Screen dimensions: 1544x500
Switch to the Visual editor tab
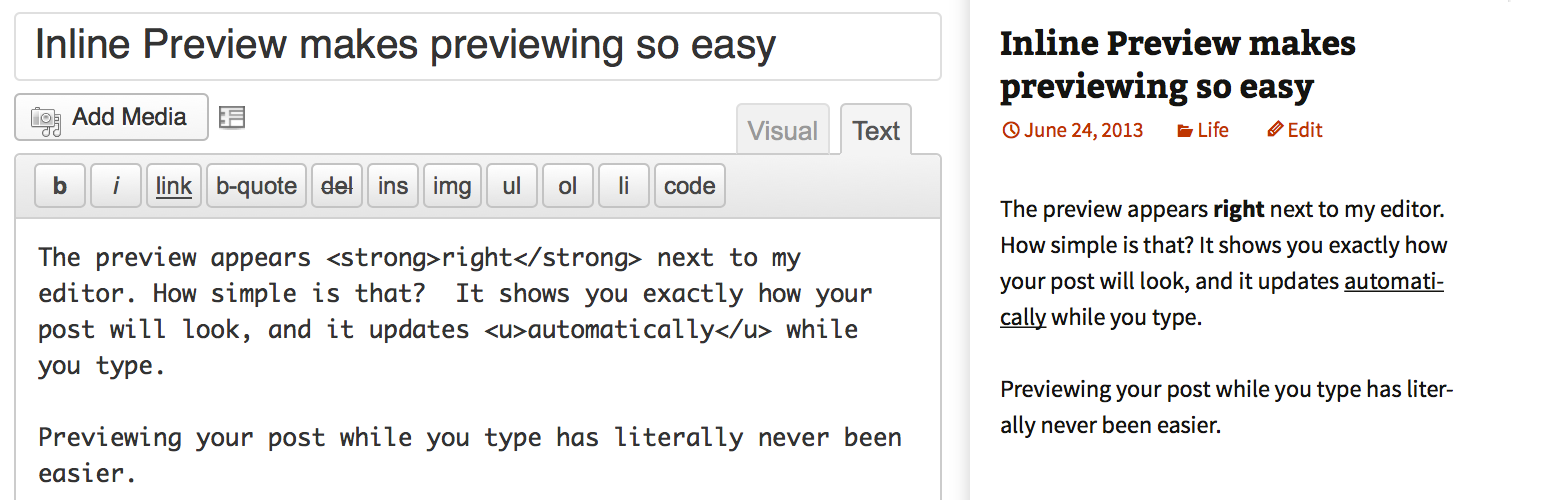[783, 130]
